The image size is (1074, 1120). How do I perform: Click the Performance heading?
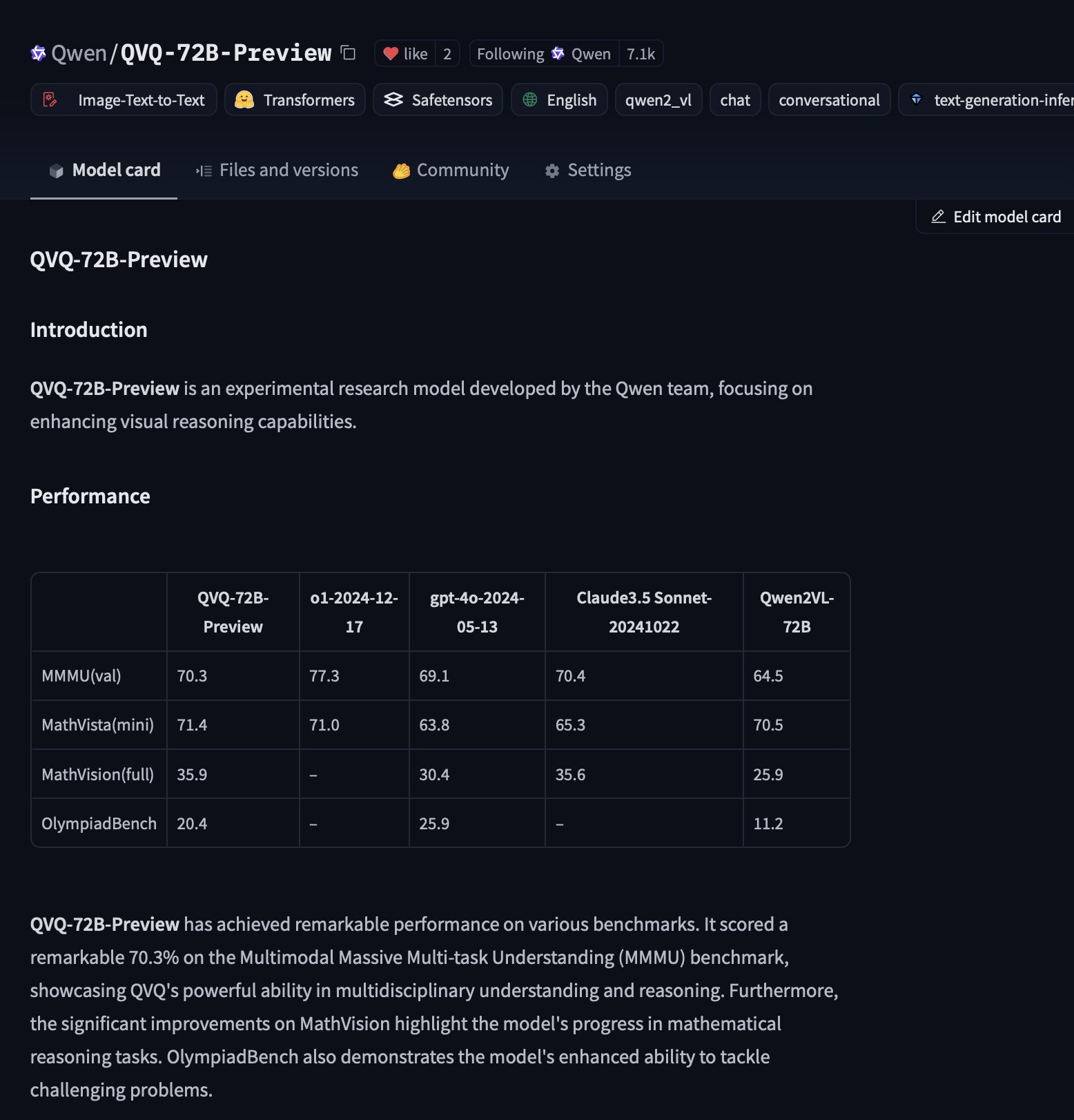(x=90, y=496)
